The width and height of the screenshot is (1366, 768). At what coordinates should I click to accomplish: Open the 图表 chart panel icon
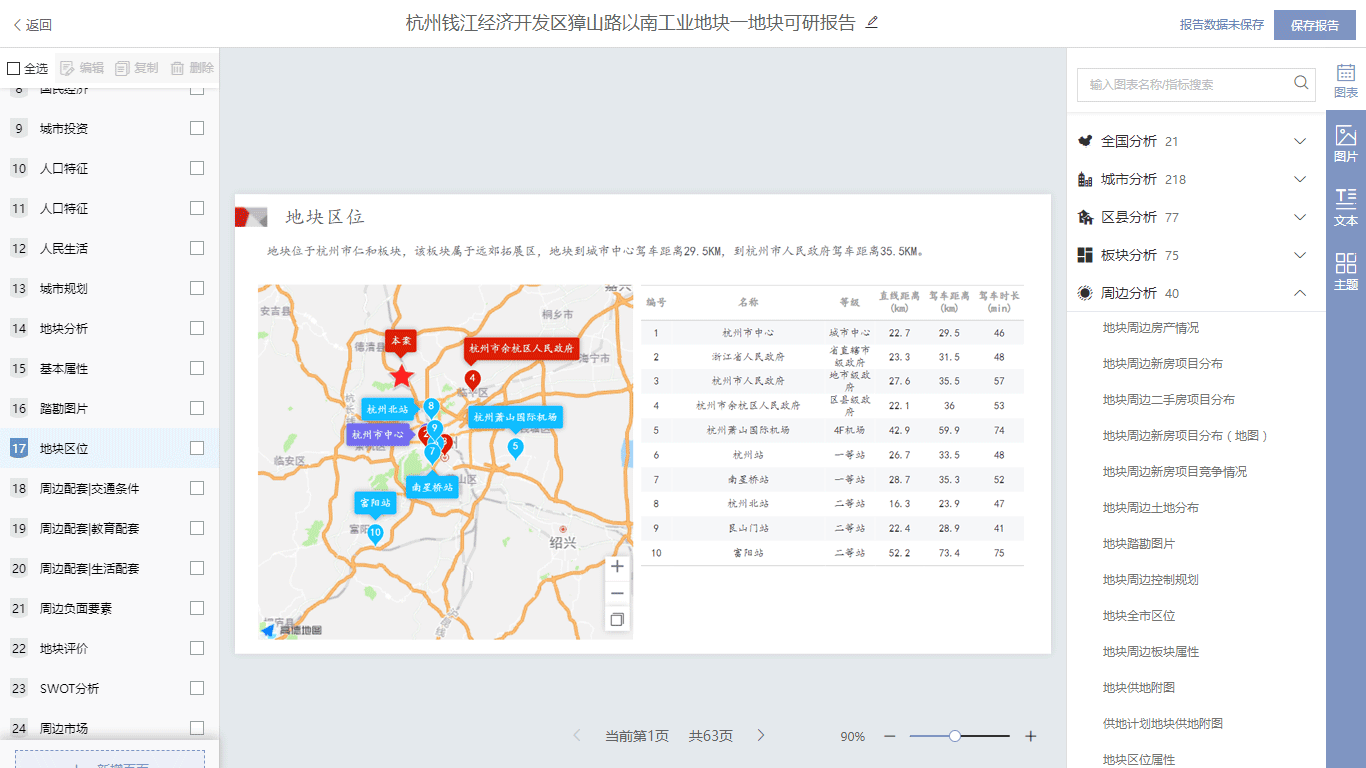[x=1346, y=79]
